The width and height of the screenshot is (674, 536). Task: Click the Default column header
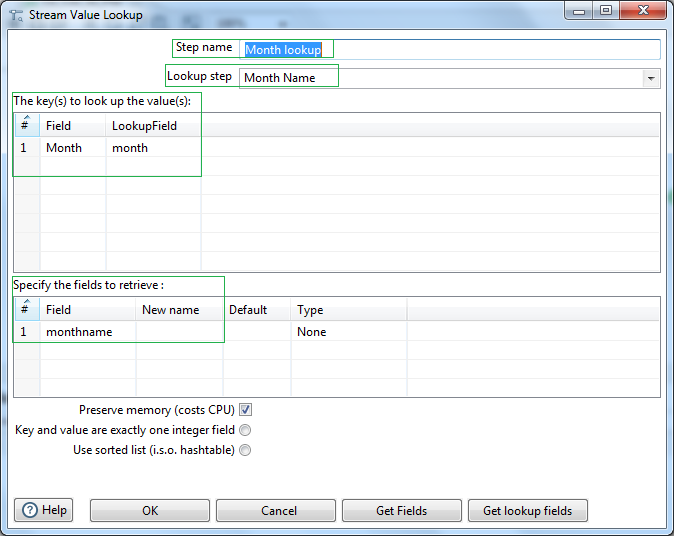[x=257, y=309]
